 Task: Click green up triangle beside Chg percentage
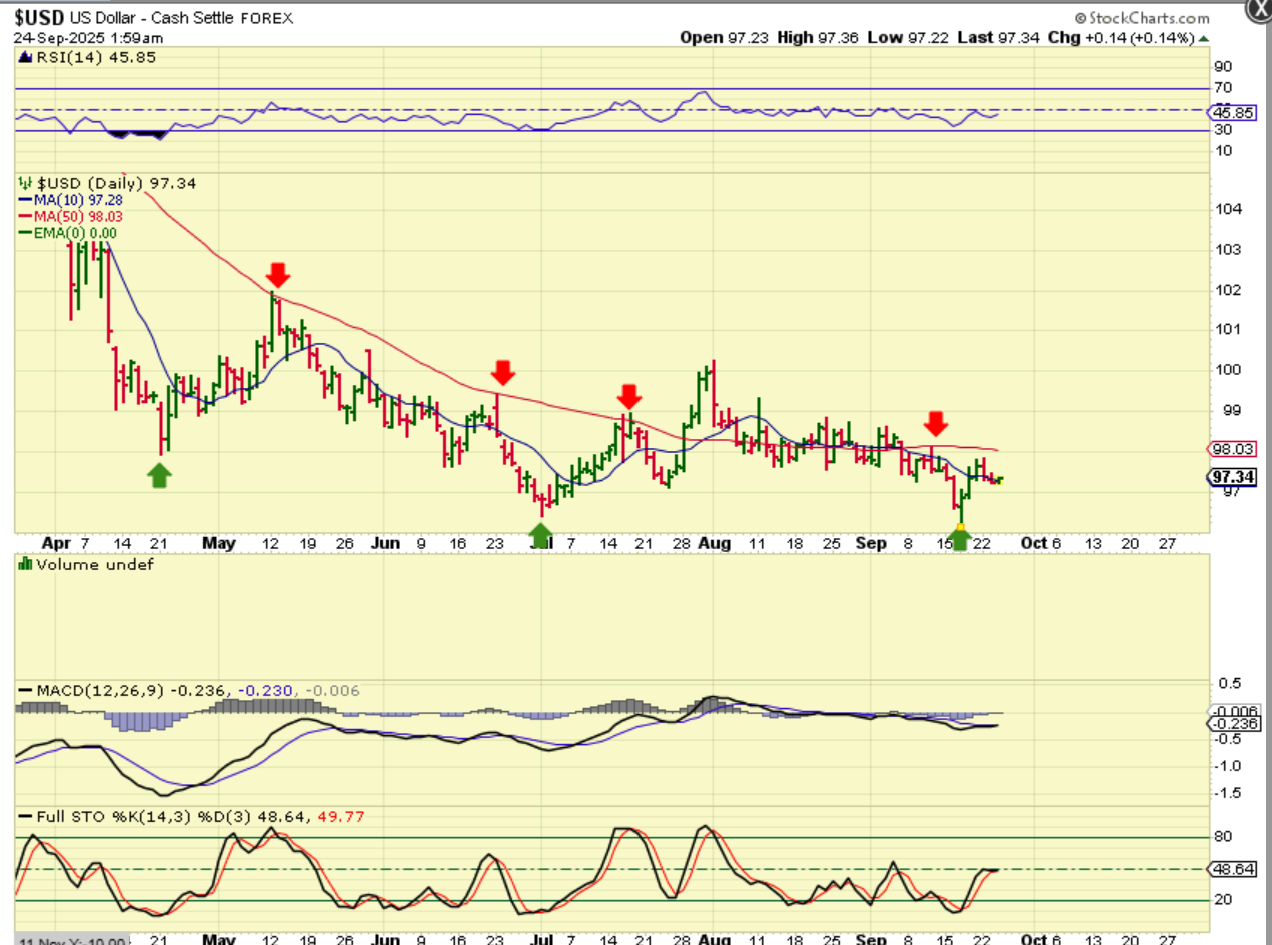1202,38
